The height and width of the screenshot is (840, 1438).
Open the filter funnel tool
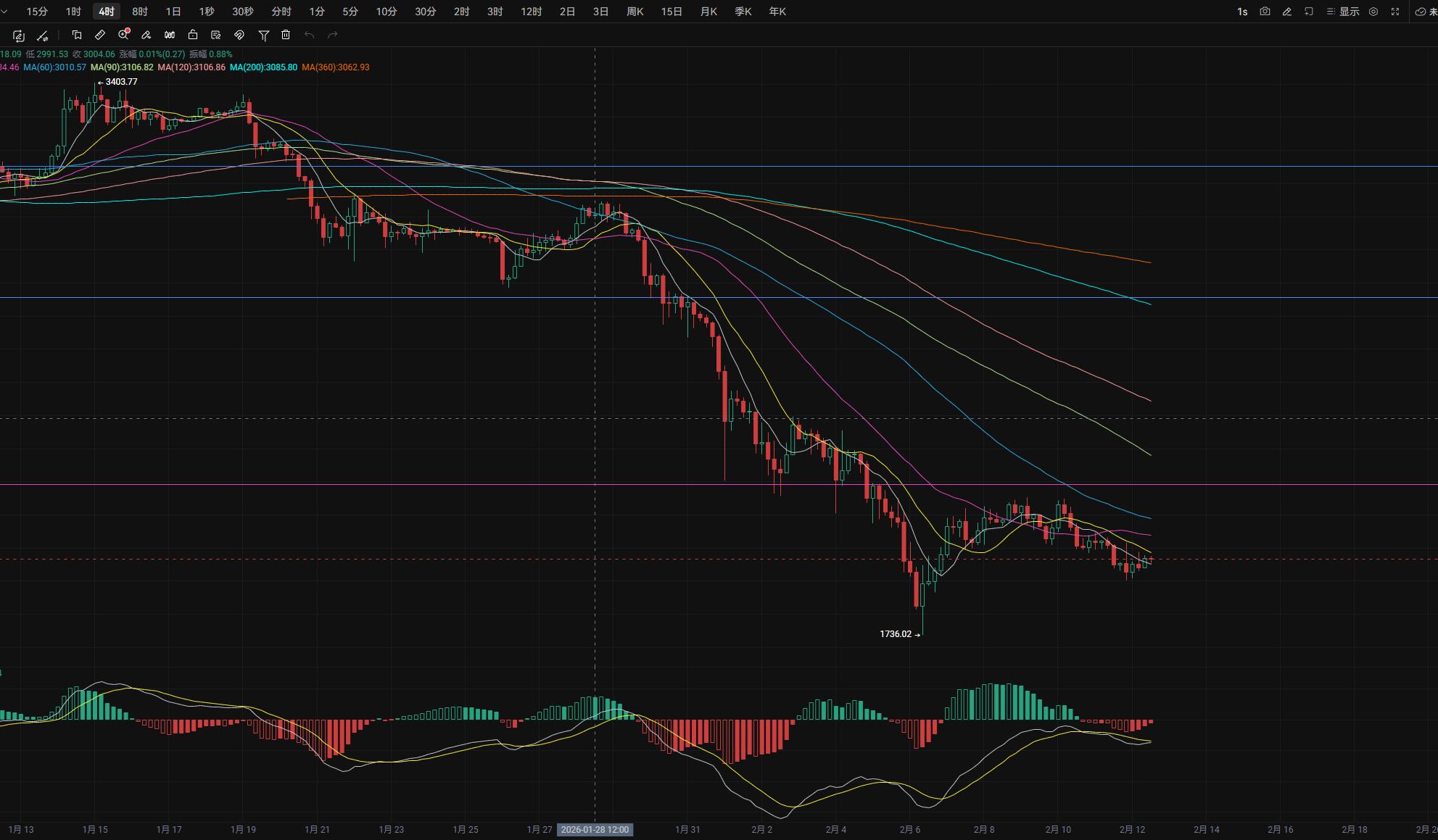coord(264,35)
